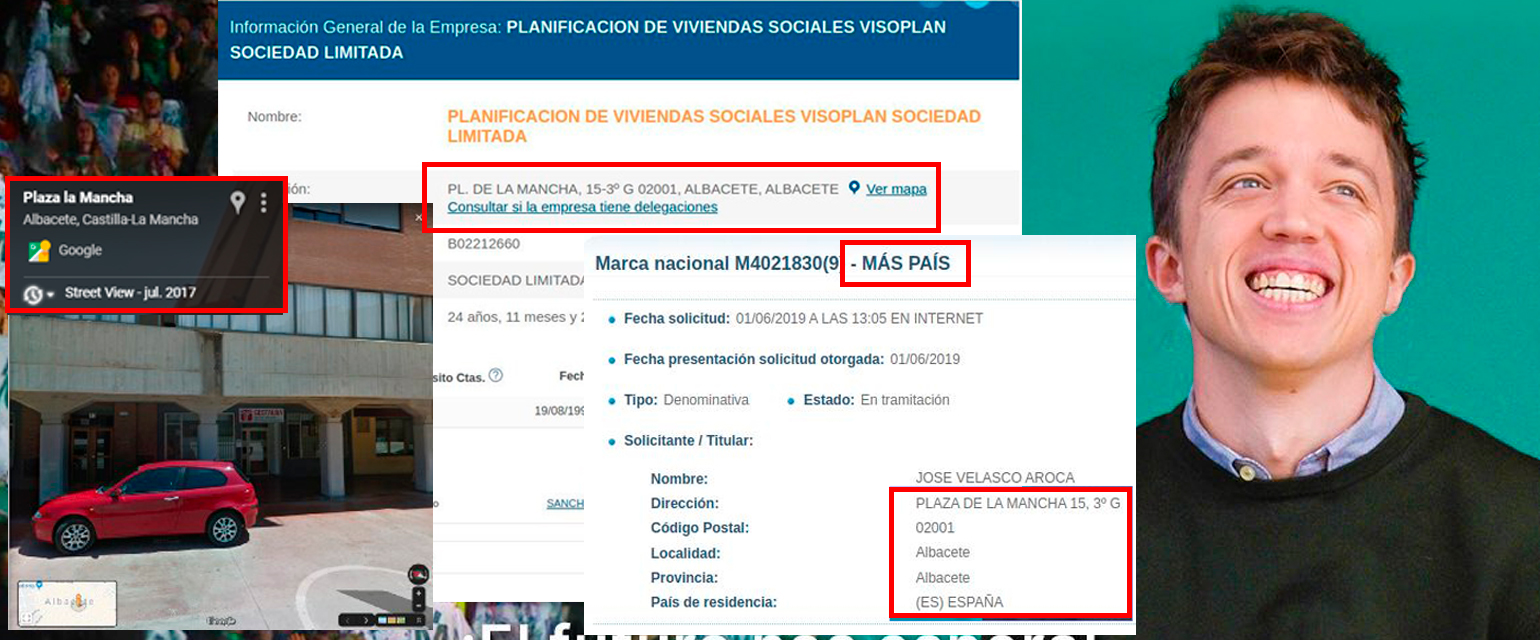This screenshot has width=1540, height=640.
Task: Open the Ver mapa link
Action: pos(896,189)
